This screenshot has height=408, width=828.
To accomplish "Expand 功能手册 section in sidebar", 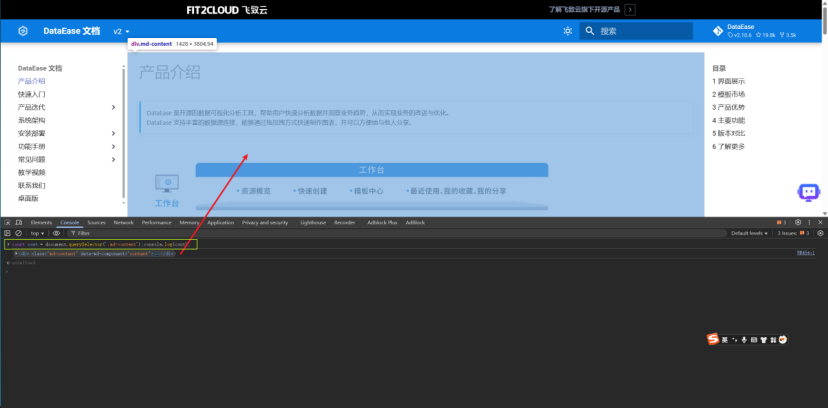I will click(113, 146).
